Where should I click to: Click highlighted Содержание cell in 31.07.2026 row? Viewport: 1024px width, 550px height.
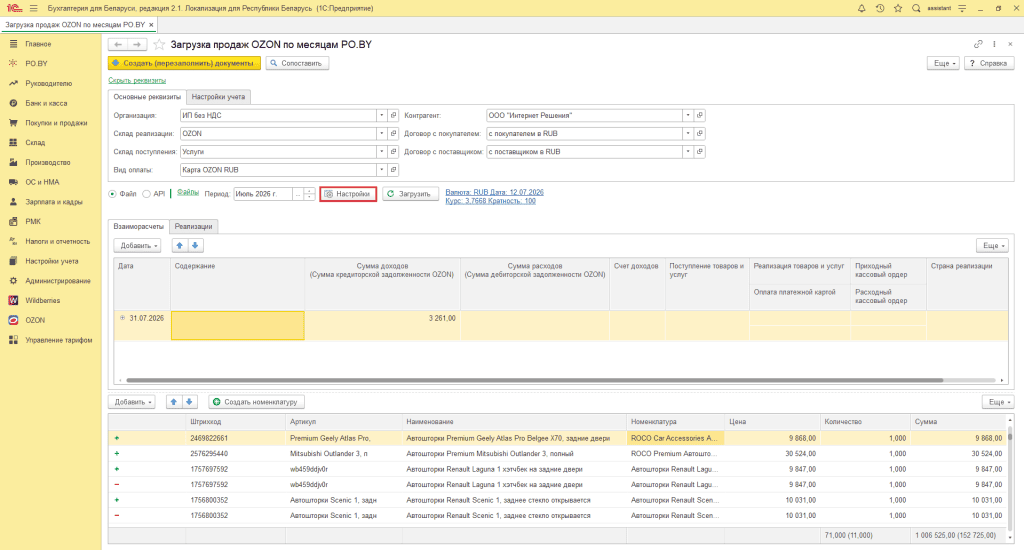coord(238,325)
